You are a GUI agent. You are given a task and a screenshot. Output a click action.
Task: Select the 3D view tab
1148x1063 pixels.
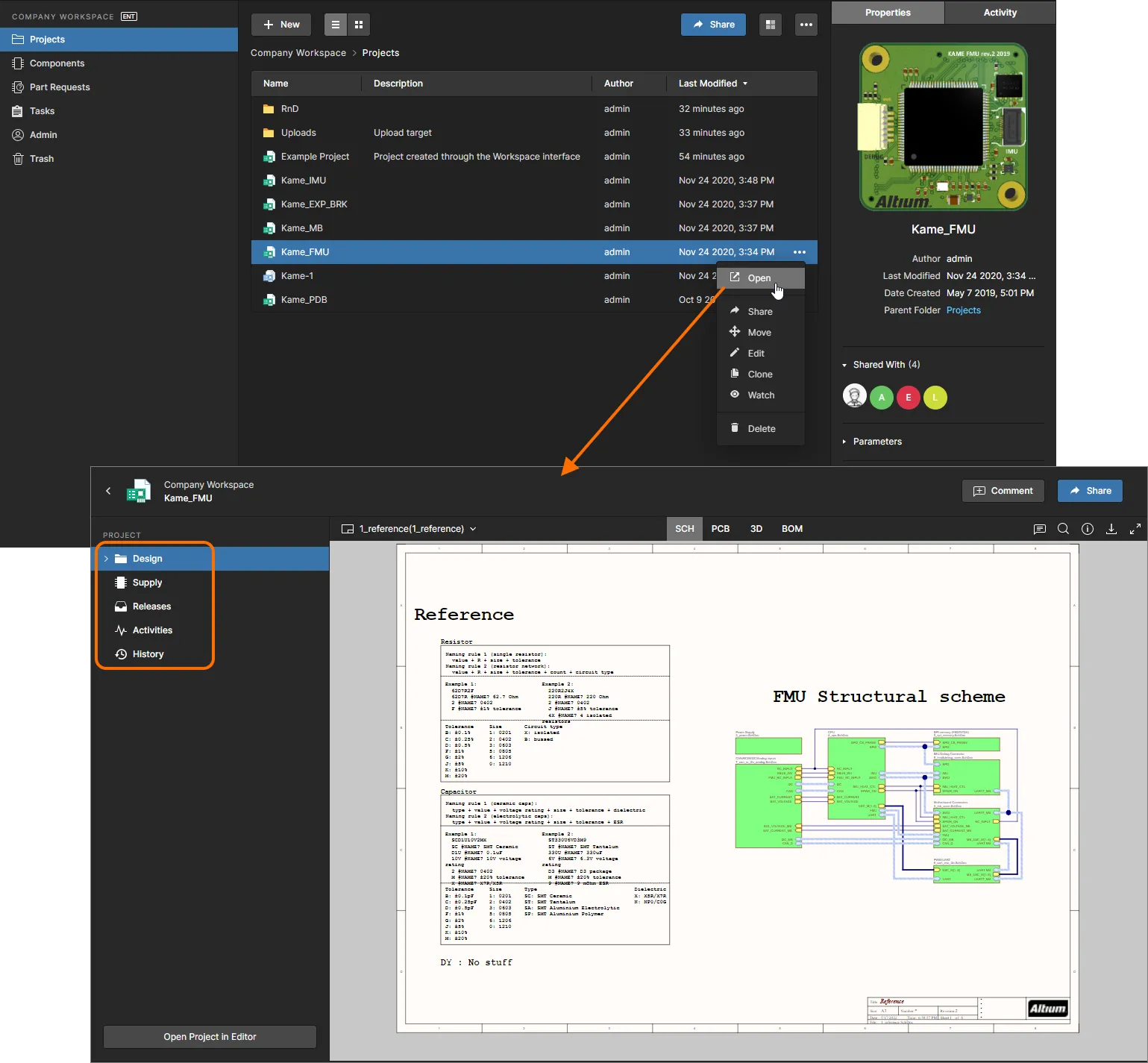click(x=756, y=529)
